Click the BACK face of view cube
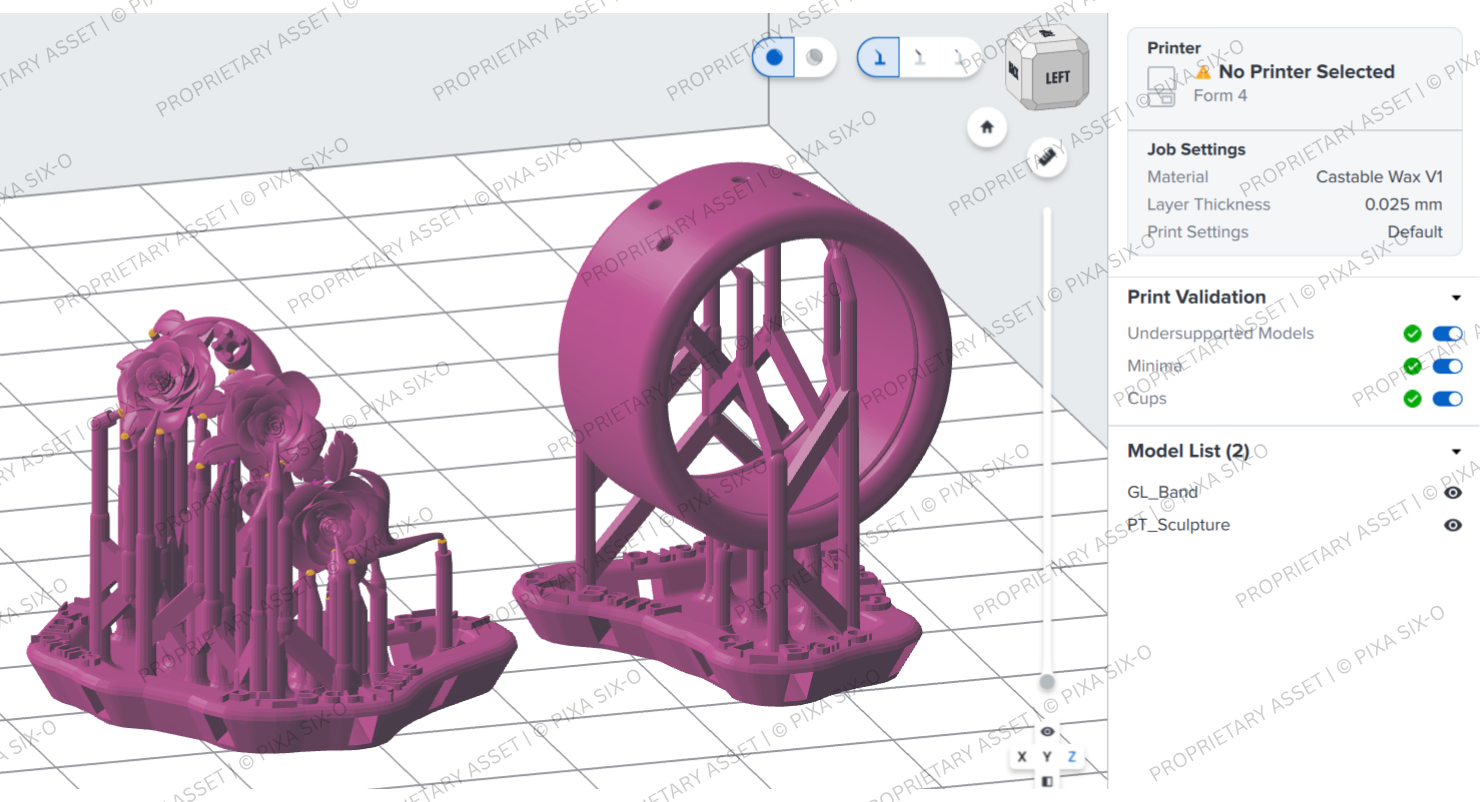 1014,71
